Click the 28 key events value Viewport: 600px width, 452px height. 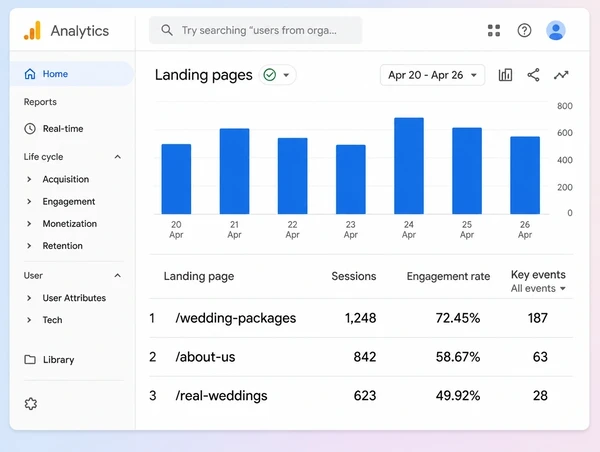(x=540, y=396)
